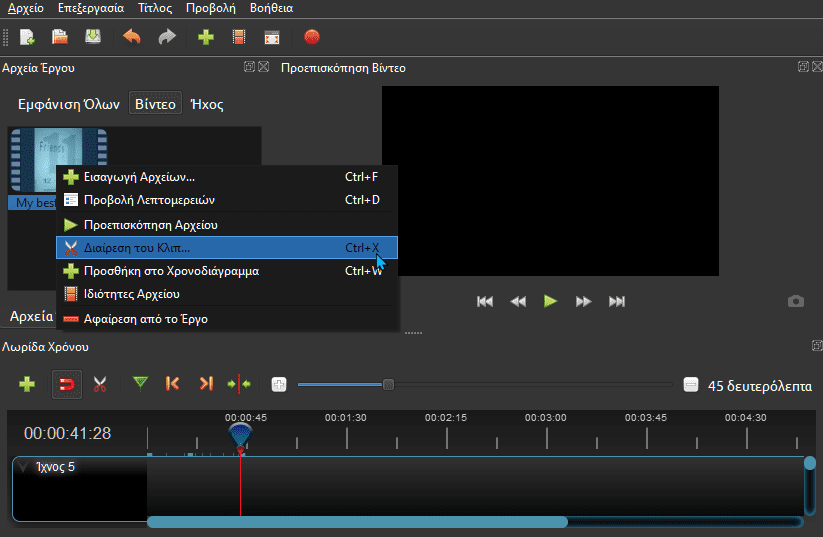Screen dimensions: 823x537
Task: Click the horizontal timeline scrollbar
Action: 357,522
